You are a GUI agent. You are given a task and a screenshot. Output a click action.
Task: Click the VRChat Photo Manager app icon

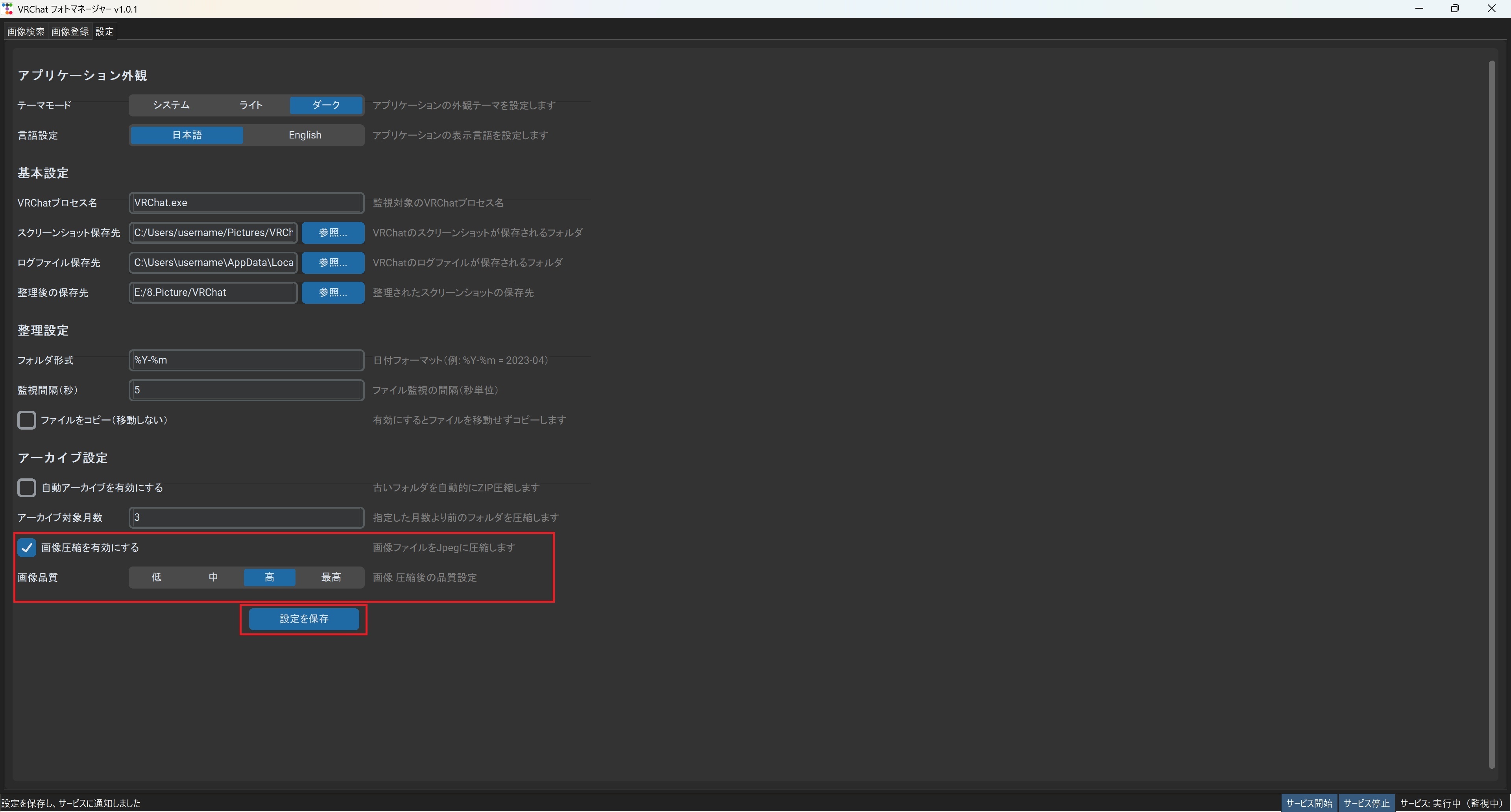[7, 9]
